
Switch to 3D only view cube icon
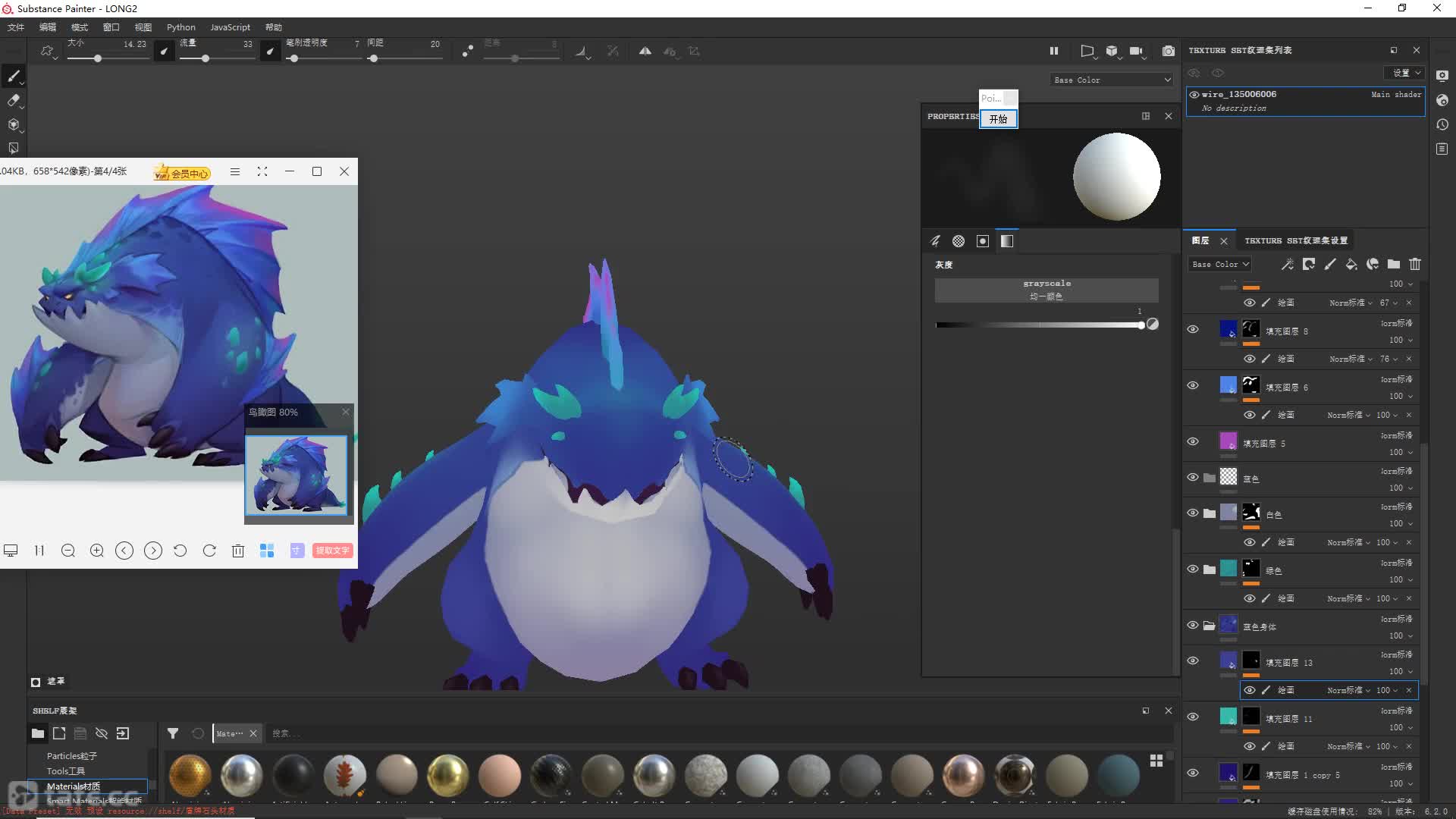pyautogui.click(x=1112, y=51)
